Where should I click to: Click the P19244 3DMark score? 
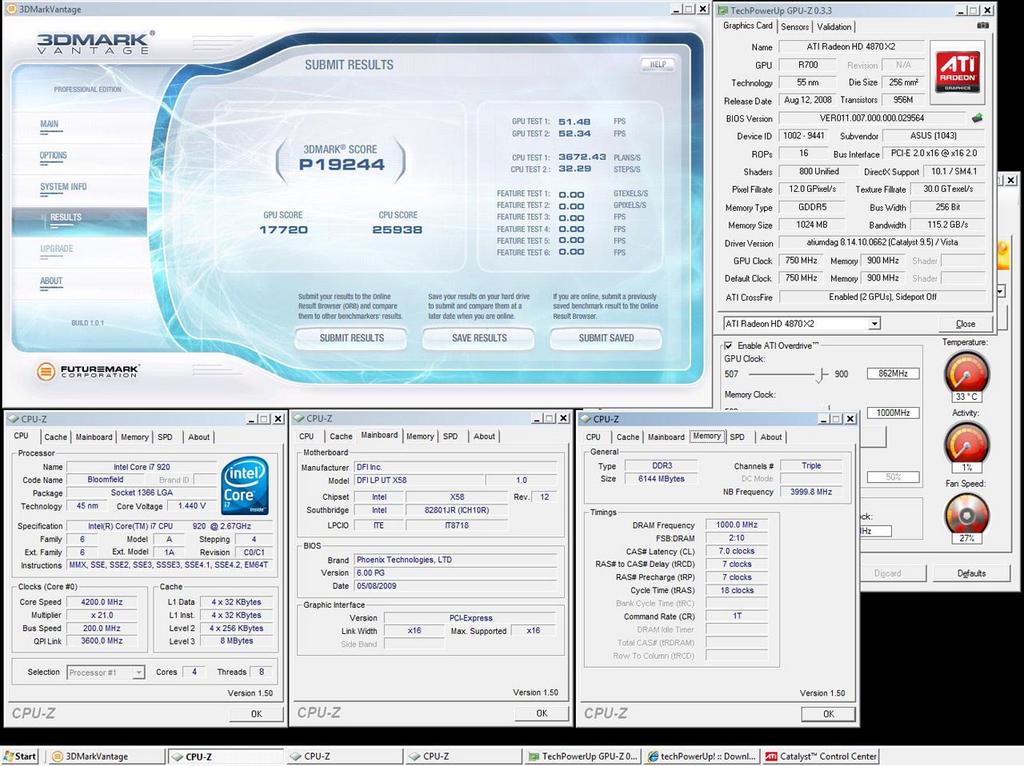(x=342, y=165)
